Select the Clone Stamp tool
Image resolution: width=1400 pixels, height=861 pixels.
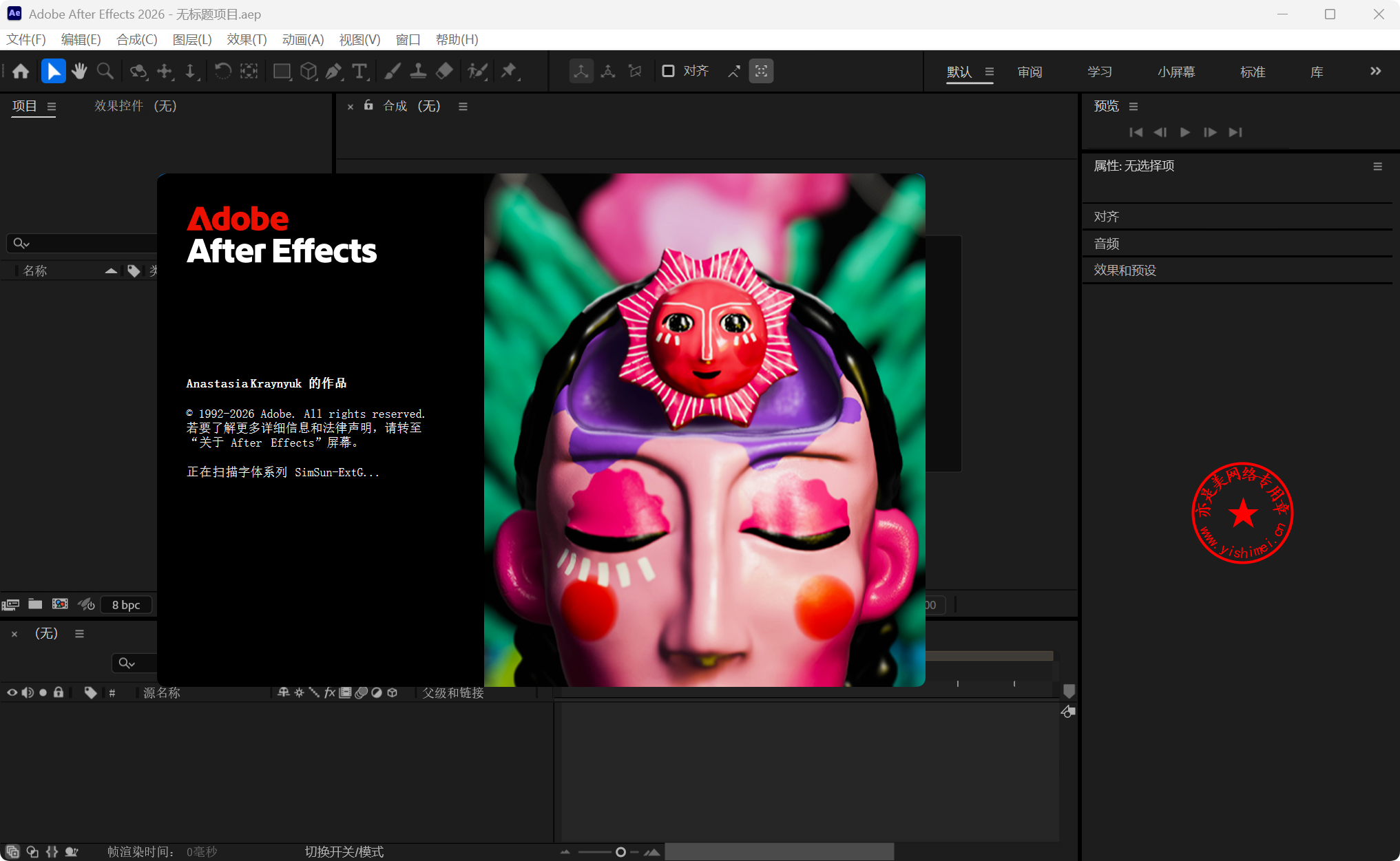tap(418, 71)
